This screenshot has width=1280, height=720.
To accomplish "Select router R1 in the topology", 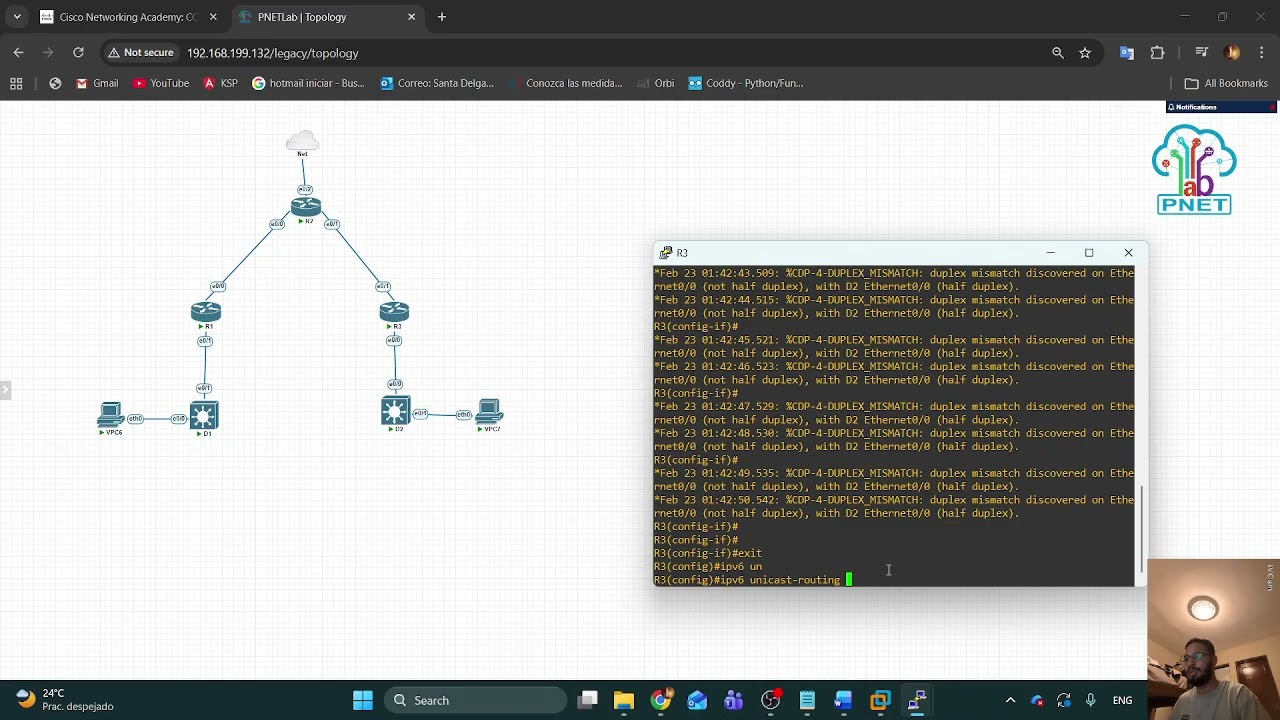I will click(206, 314).
